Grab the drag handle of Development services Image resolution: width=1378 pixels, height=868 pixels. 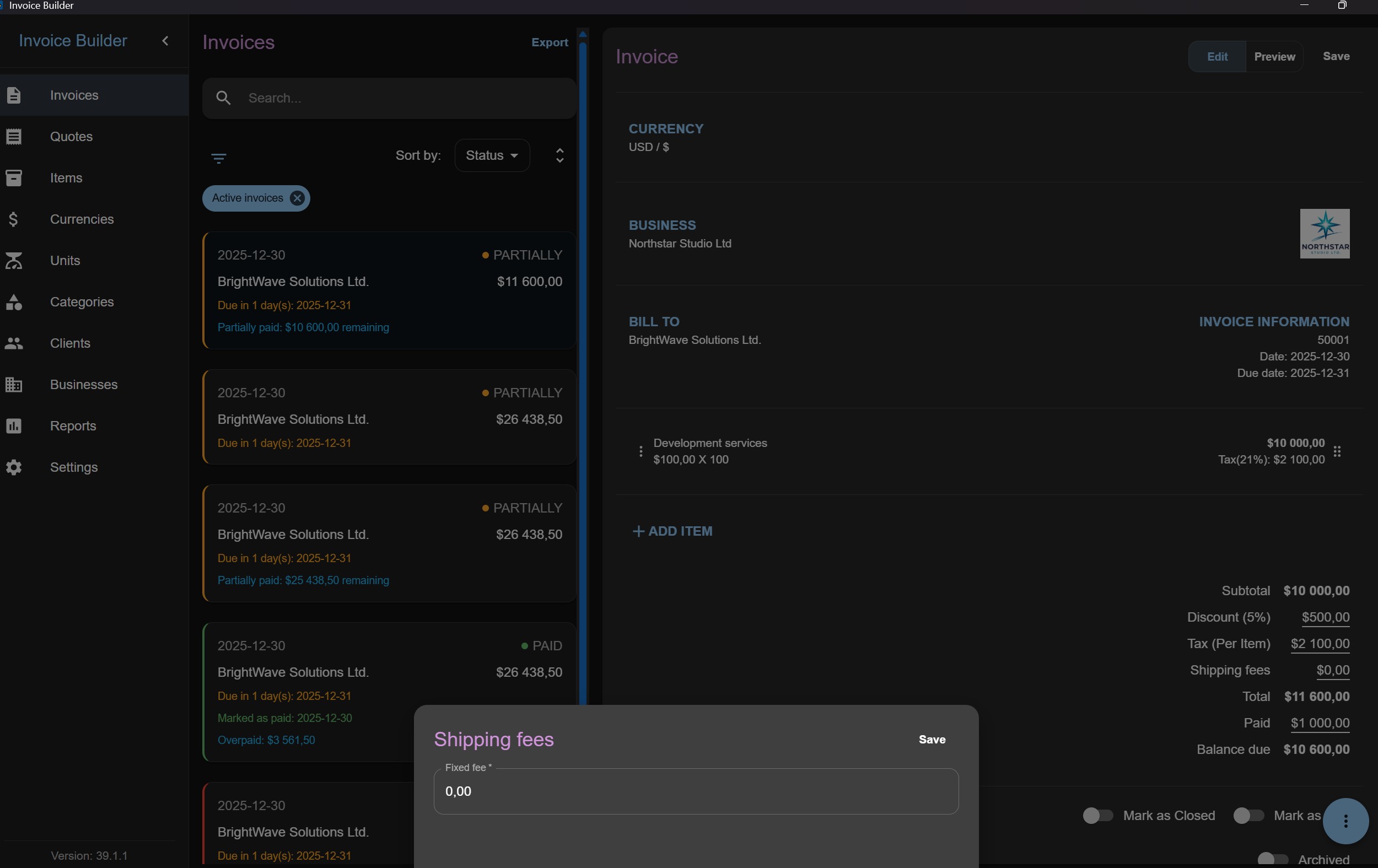tap(1337, 451)
